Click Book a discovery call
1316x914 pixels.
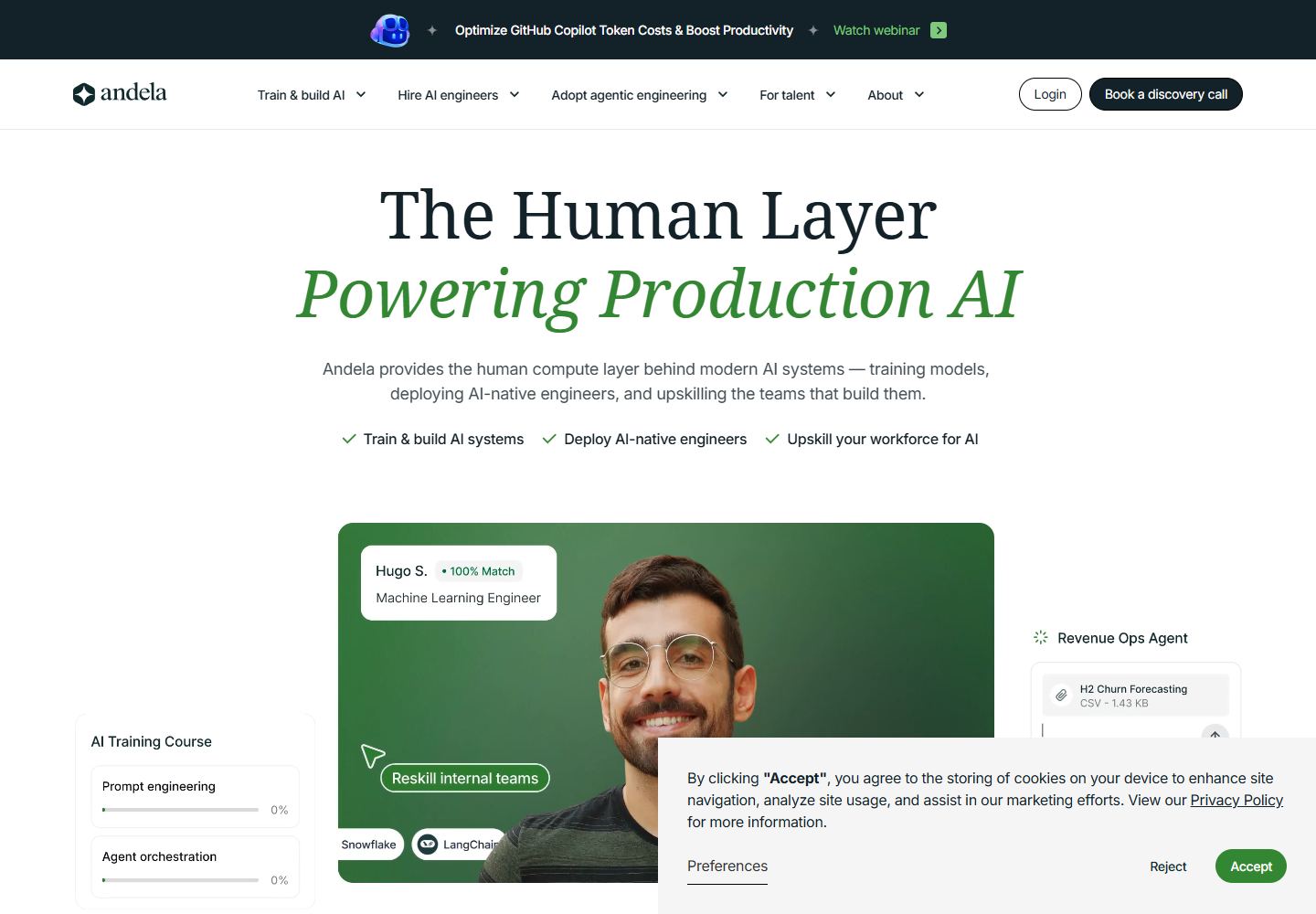1166,94
